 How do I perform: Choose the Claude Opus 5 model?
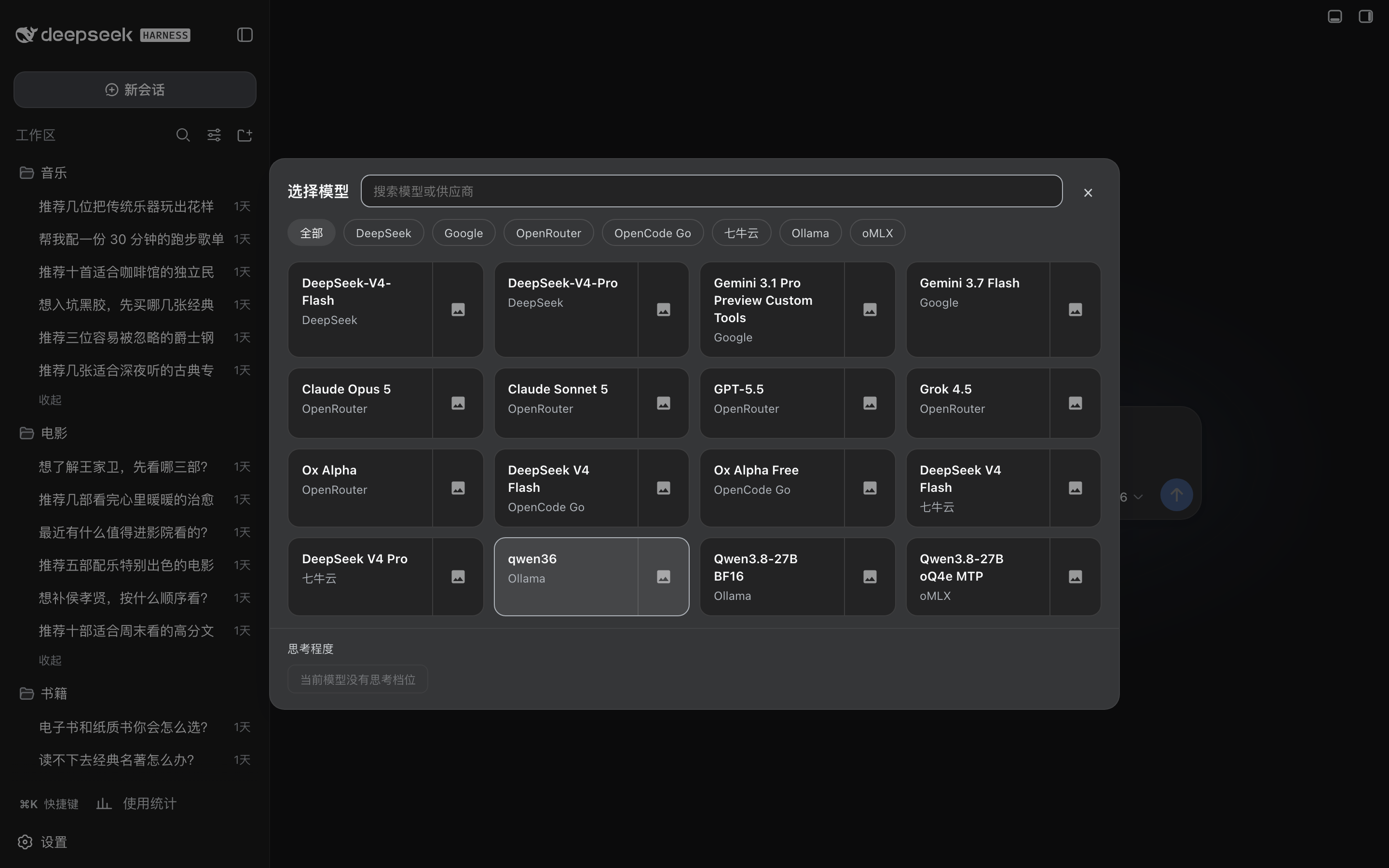point(360,403)
